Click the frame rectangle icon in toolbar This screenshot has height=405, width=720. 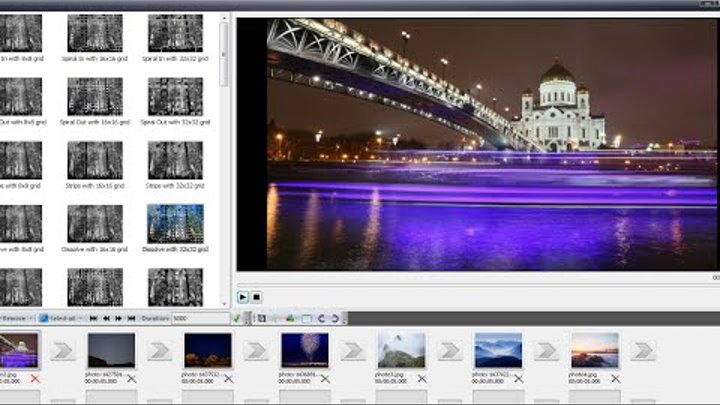pos(306,318)
